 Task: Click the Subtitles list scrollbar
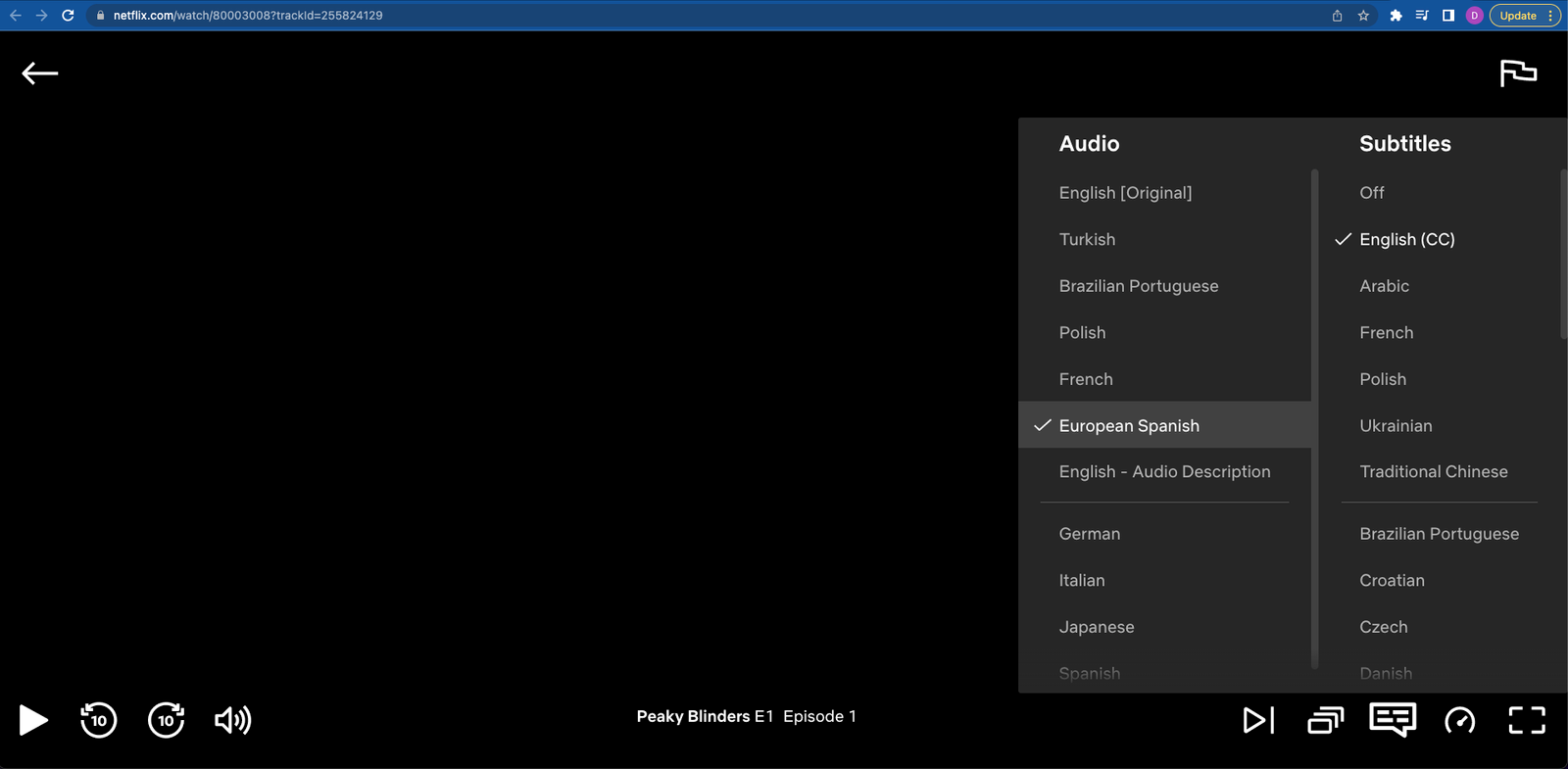pos(1563,255)
